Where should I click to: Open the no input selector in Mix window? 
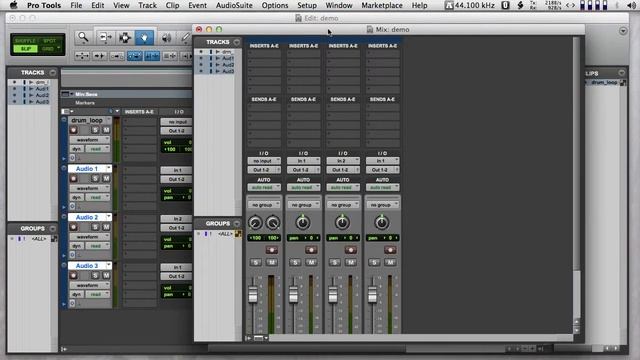tap(264, 161)
